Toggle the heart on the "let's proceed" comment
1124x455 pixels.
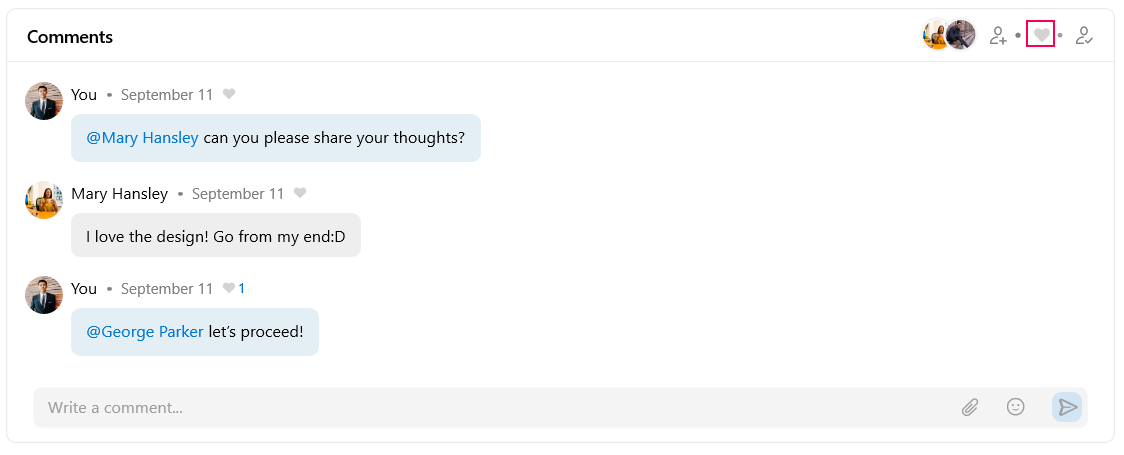[x=229, y=289]
